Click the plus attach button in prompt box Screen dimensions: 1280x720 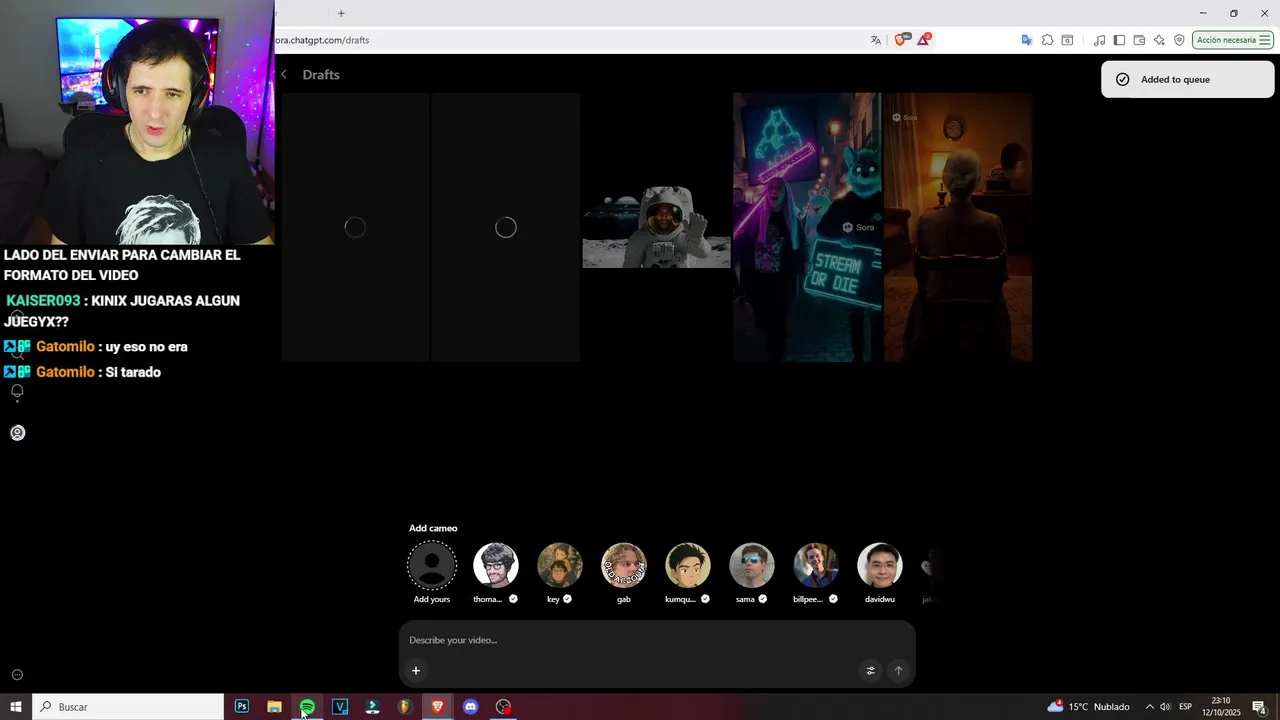[416, 671]
